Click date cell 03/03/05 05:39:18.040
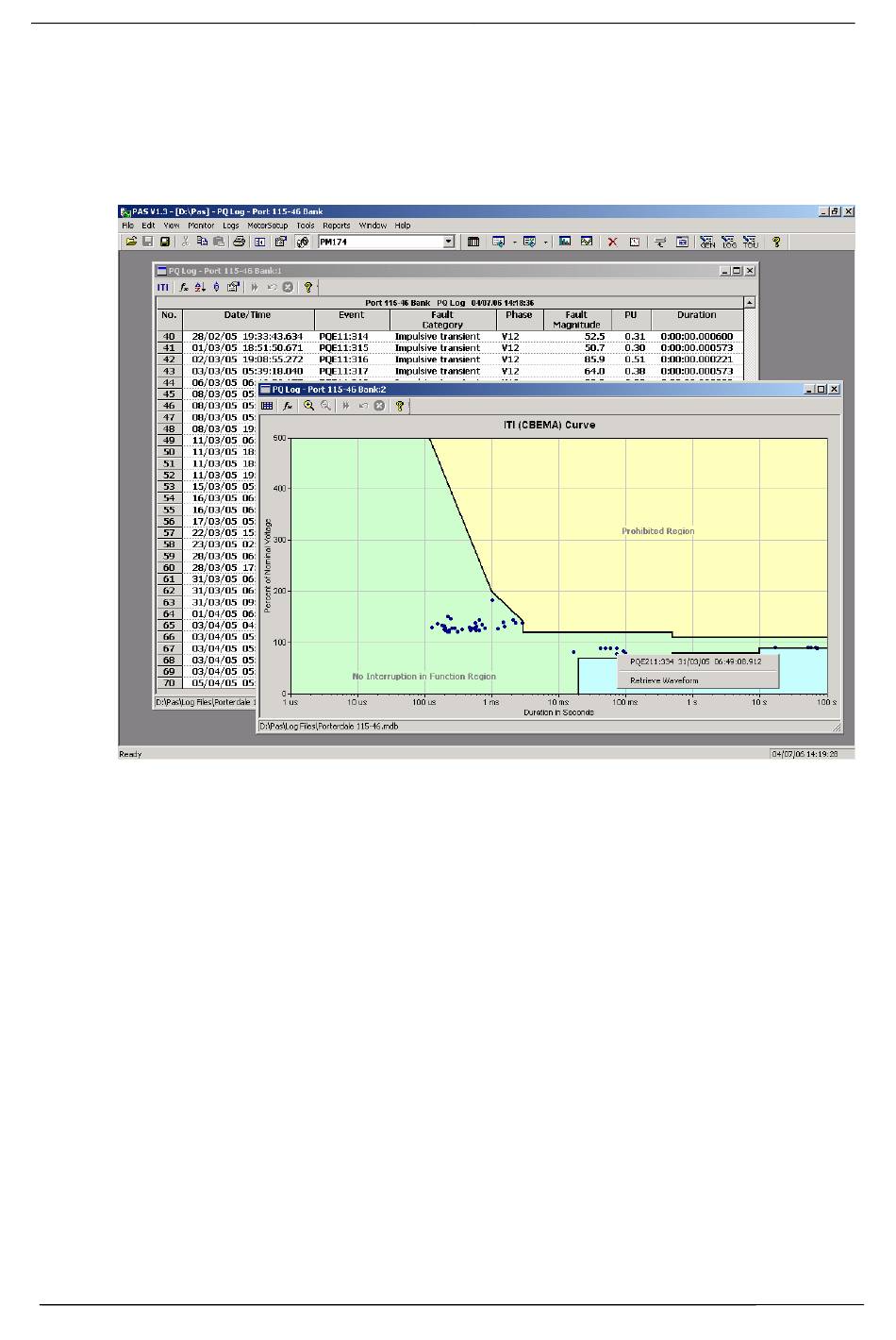The image size is (896, 1340). pyautogui.click(x=247, y=371)
